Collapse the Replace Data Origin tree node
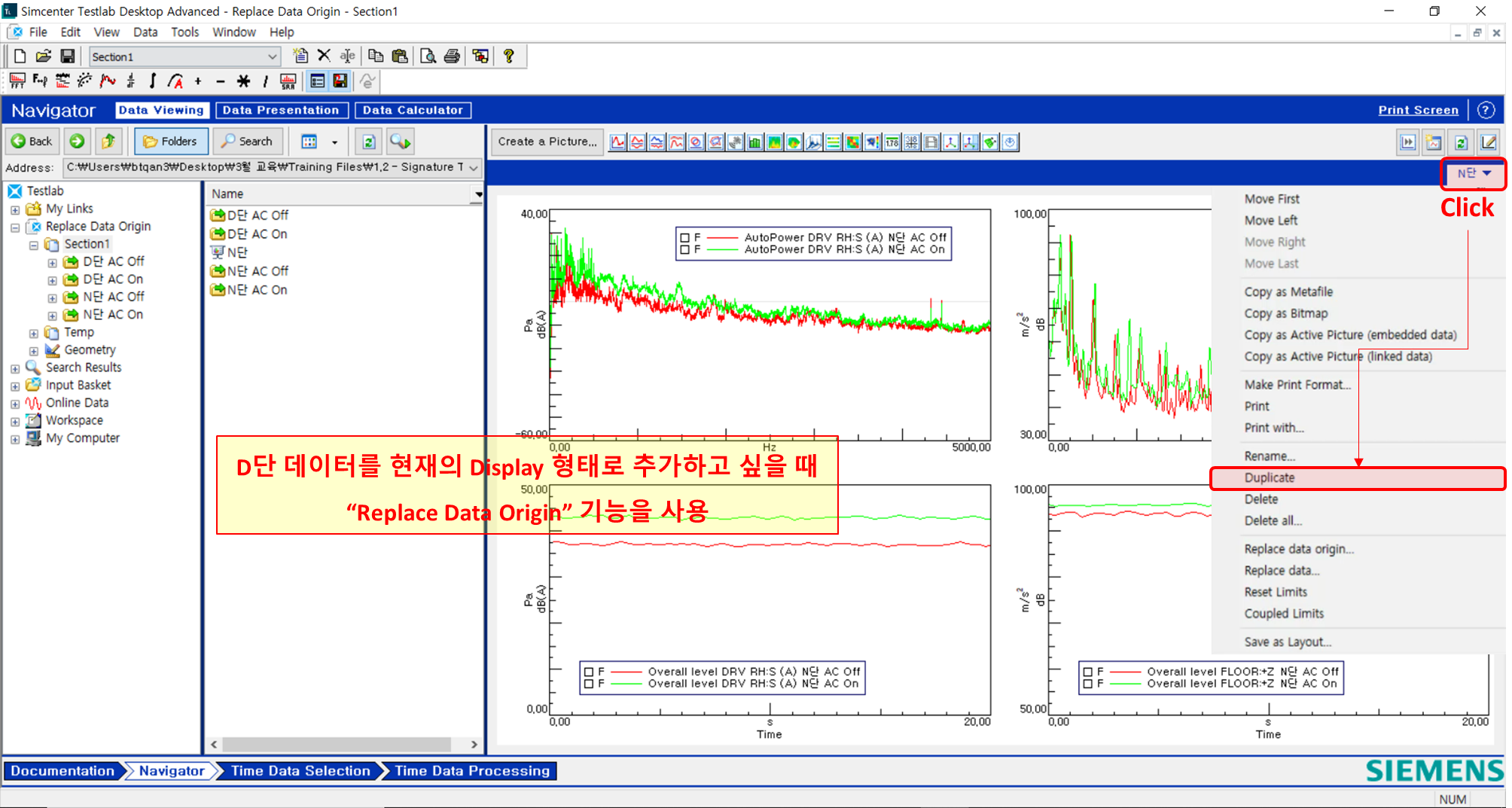Screen dimensions: 1512x808 (x=15, y=227)
